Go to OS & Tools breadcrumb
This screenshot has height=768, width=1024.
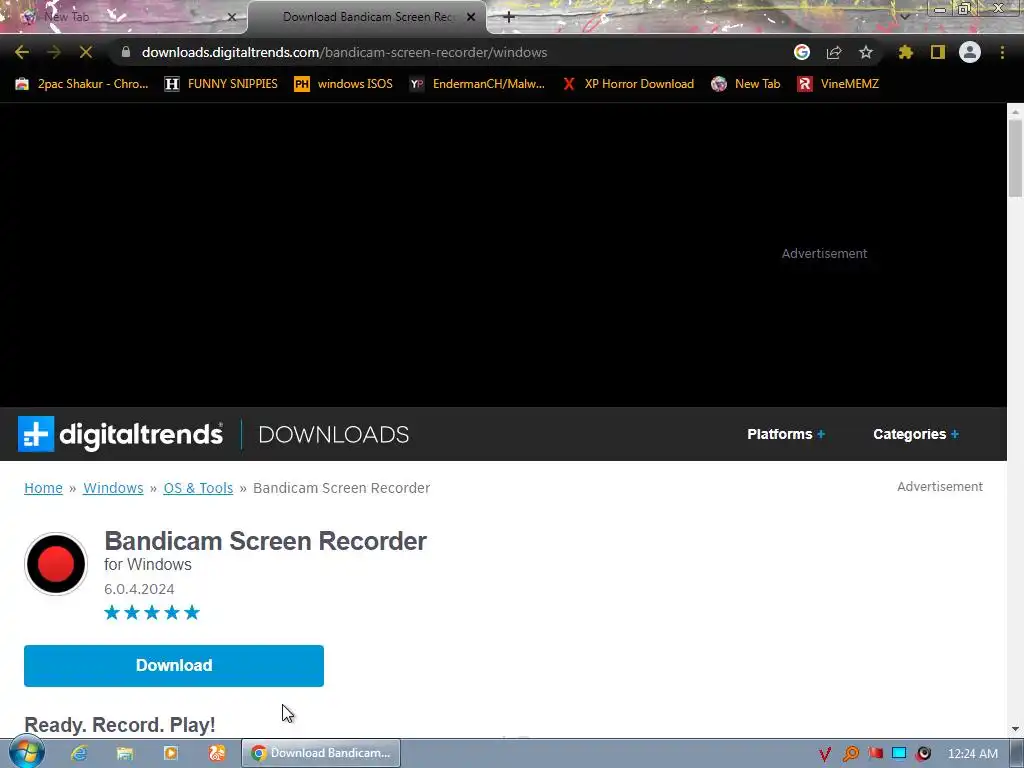pyautogui.click(x=198, y=488)
